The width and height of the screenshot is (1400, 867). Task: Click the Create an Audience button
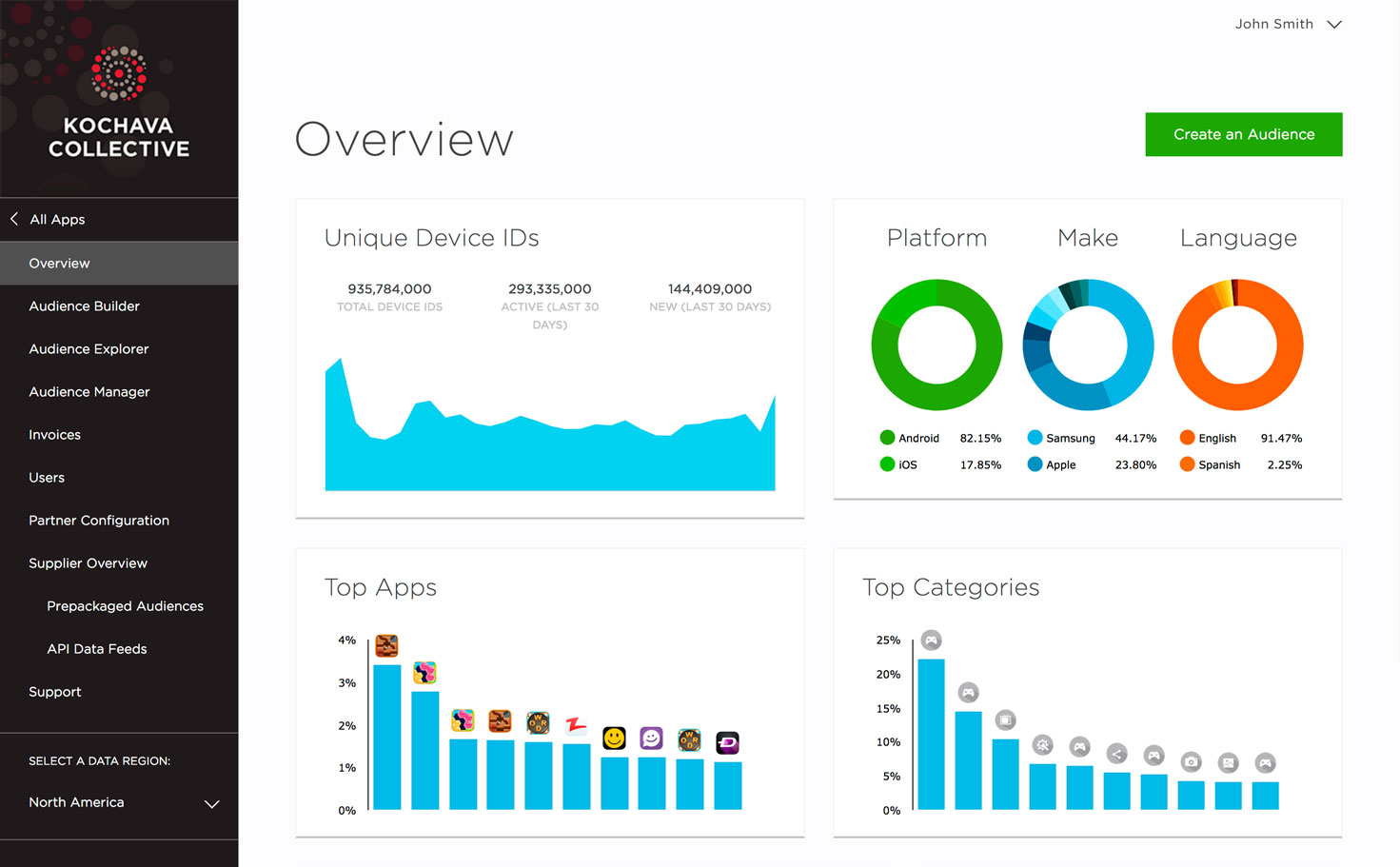1243,134
